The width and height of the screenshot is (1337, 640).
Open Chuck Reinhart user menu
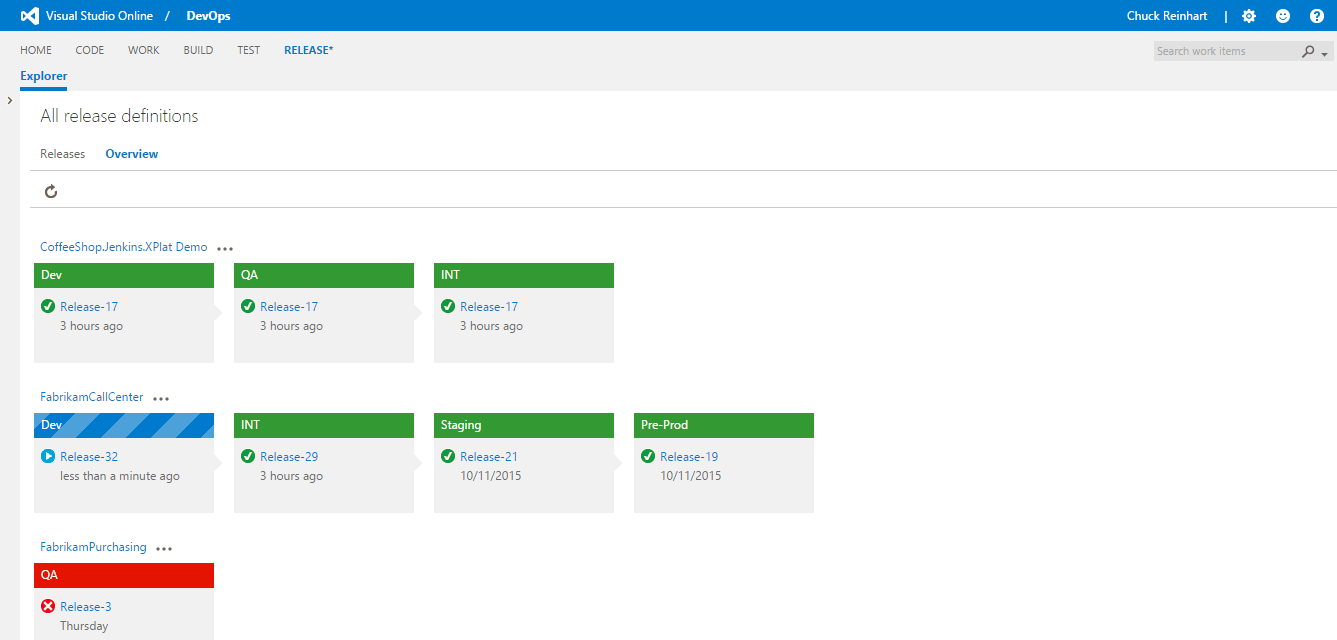click(1169, 16)
